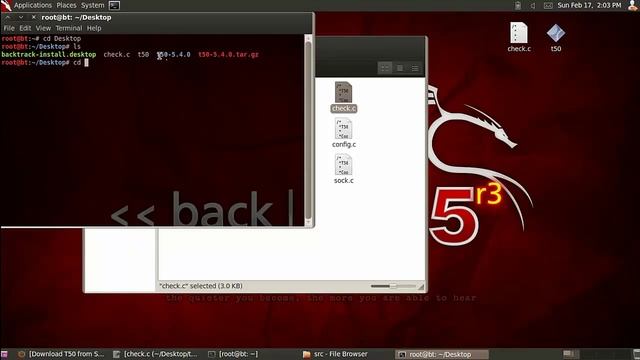This screenshot has height=360, width=640.
Task: Launch terminal from top panel icon
Action: 114,5
